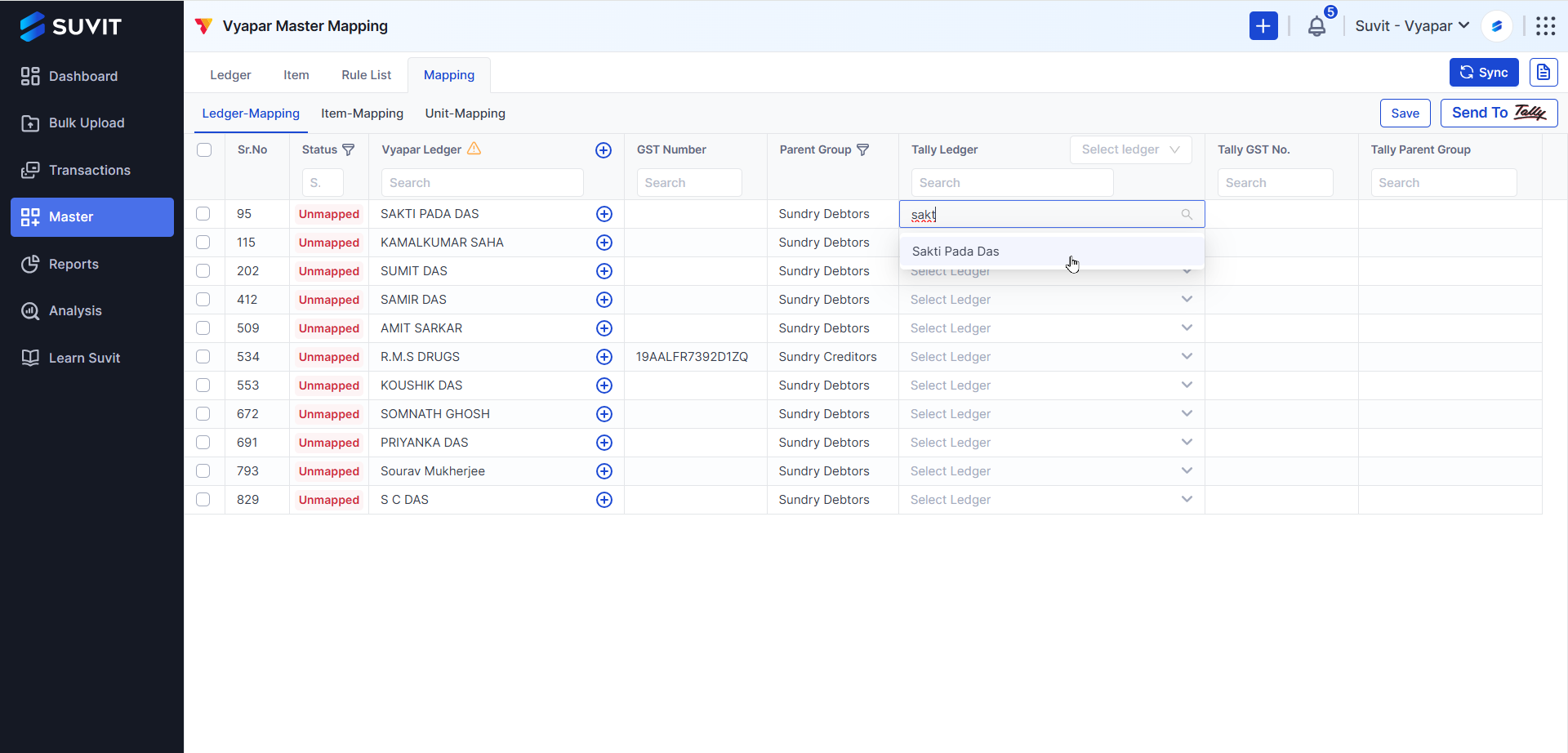The image size is (1568, 753).
Task: Open the notifications bell
Action: (x=1316, y=26)
